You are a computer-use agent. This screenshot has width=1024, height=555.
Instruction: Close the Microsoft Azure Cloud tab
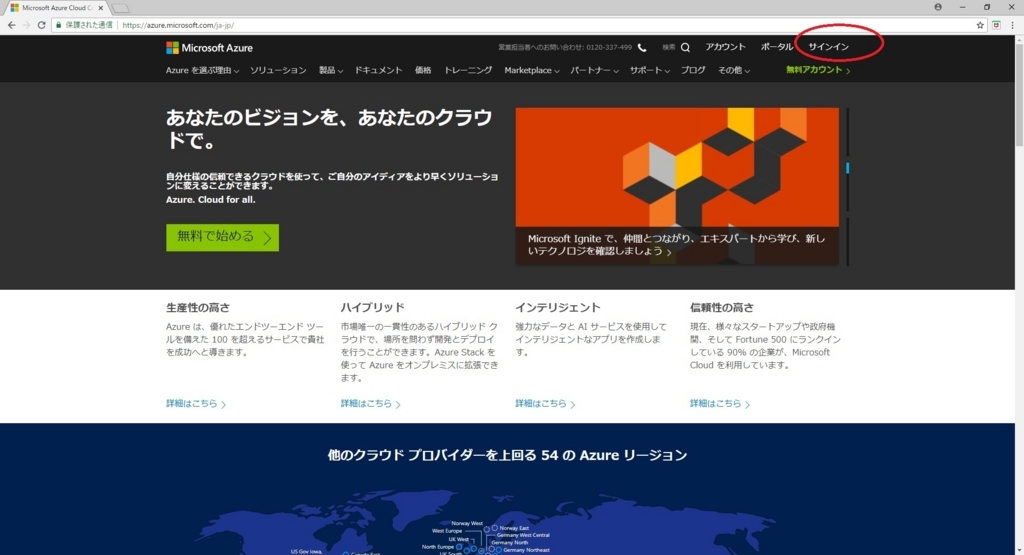point(101,8)
